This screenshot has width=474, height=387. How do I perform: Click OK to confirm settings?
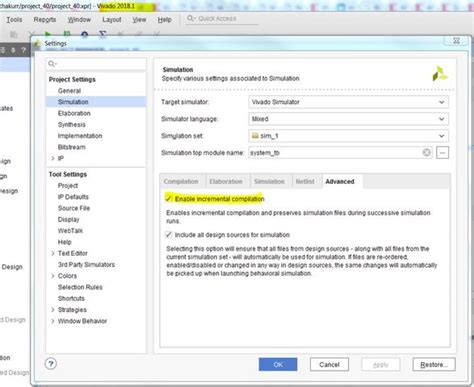pyautogui.click(x=278, y=365)
